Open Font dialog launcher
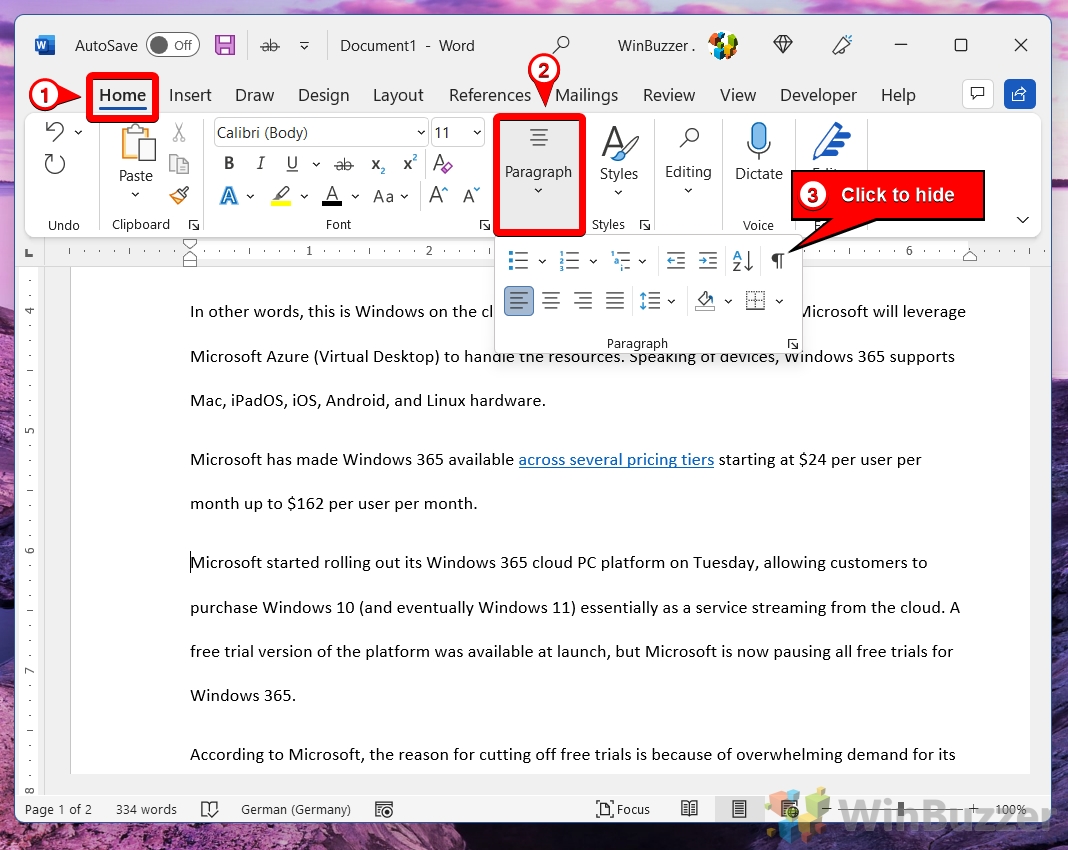The image size is (1068, 850). (484, 225)
